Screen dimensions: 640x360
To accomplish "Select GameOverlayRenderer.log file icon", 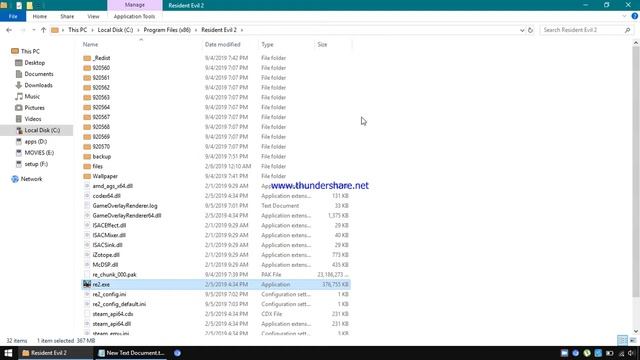I will coord(87,206).
